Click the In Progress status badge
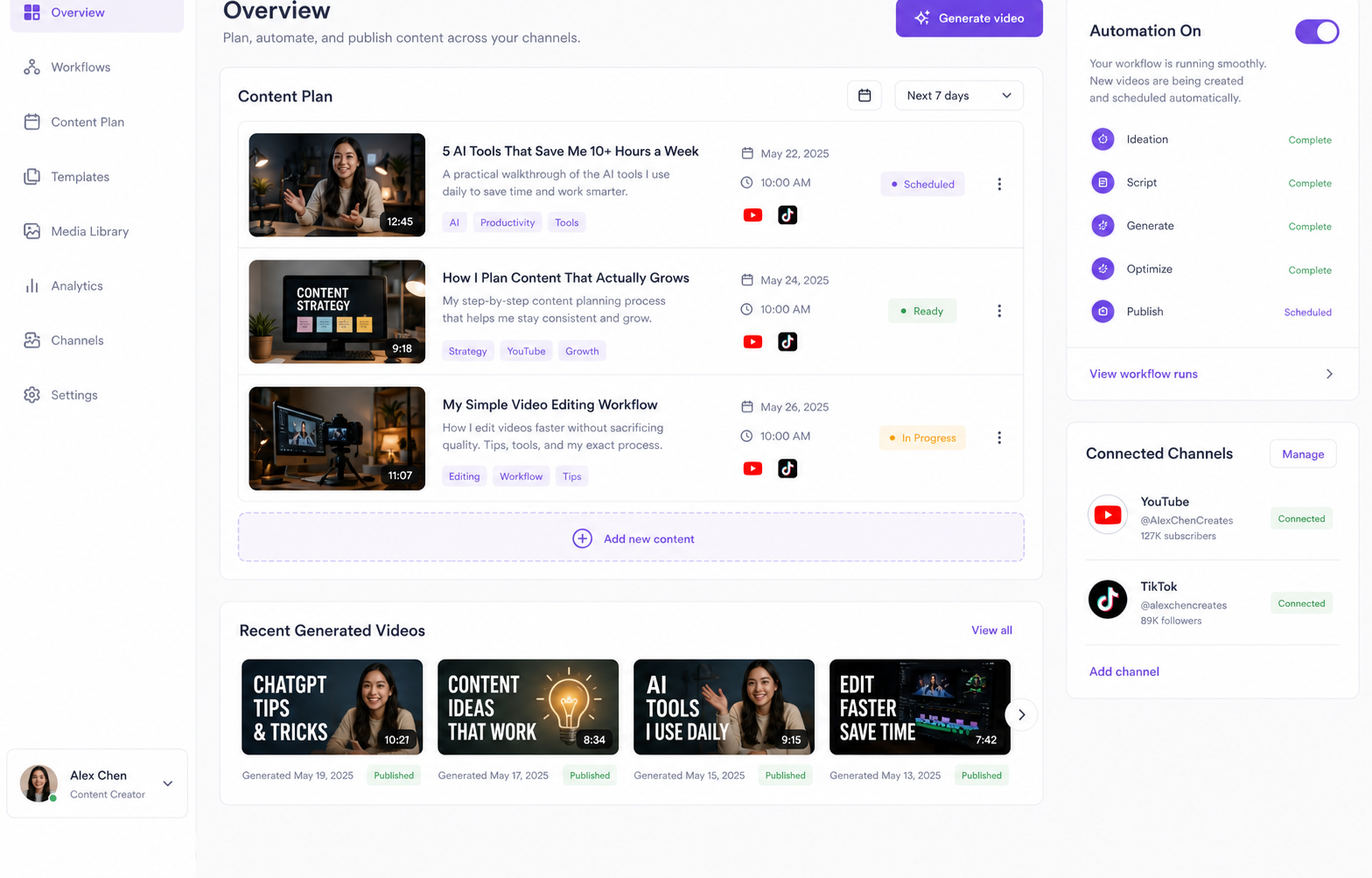The height and width of the screenshot is (878, 1372). (x=922, y=438)
